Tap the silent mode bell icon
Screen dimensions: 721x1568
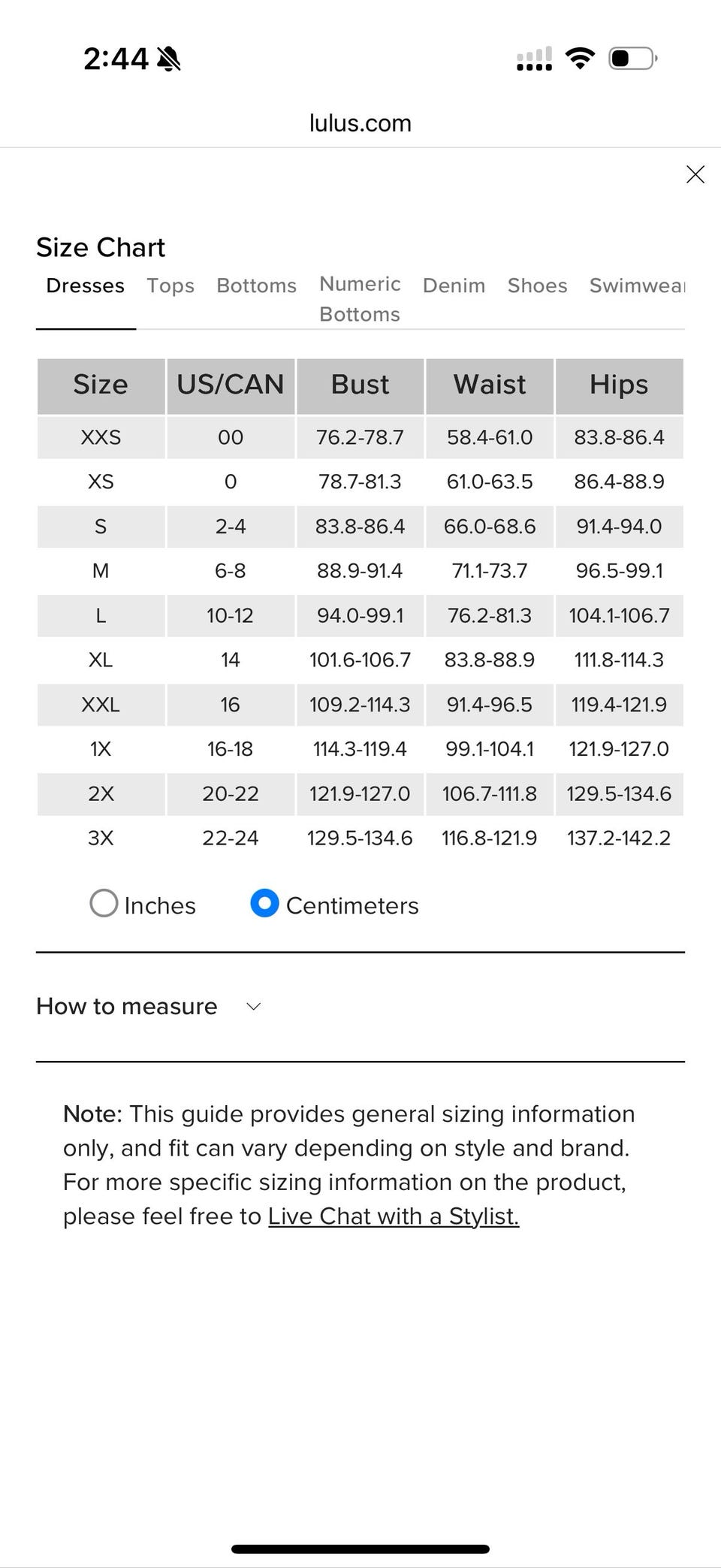click(169, 59)
